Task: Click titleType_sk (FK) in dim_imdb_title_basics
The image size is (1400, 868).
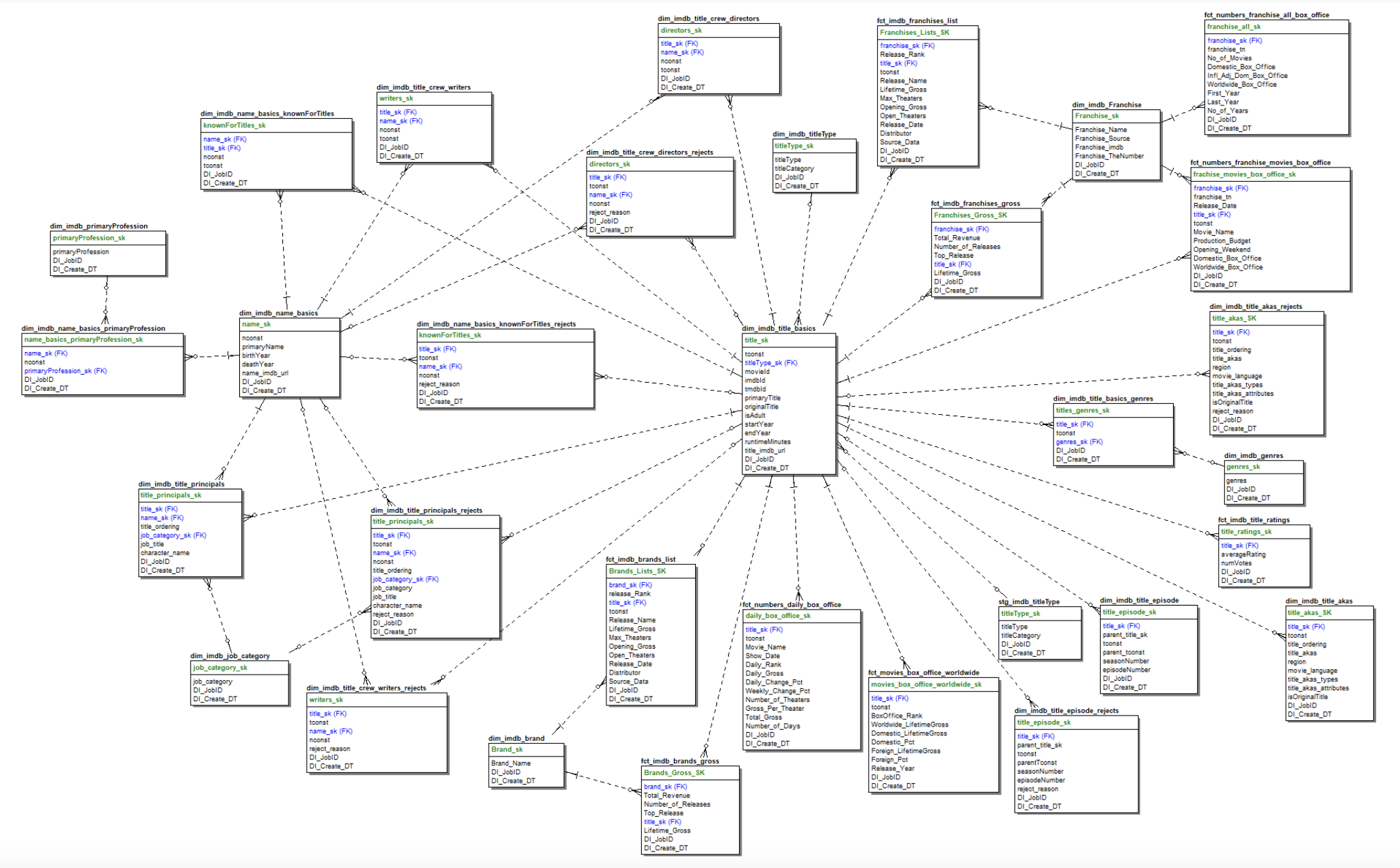Action: [x=770, y=363]
